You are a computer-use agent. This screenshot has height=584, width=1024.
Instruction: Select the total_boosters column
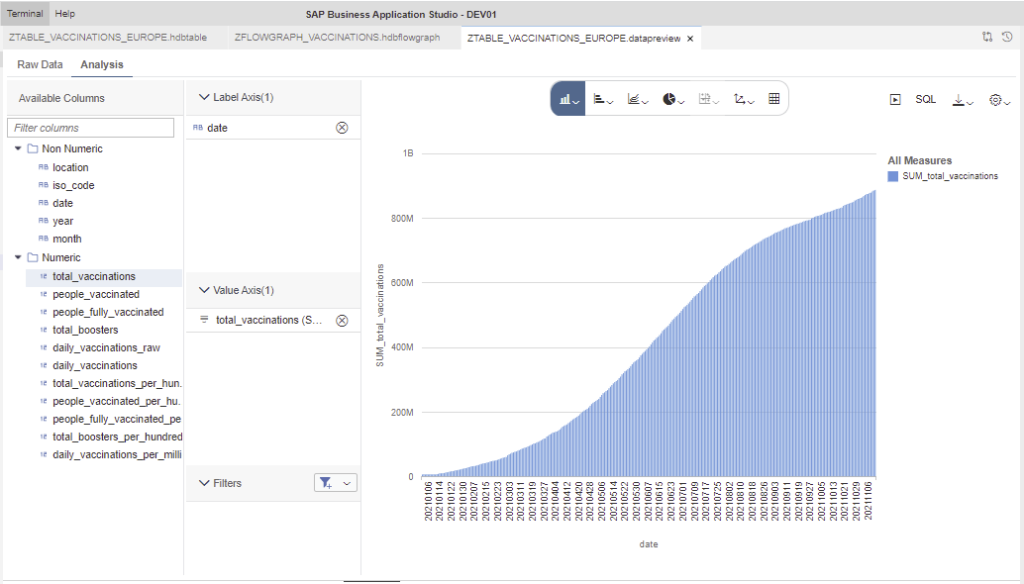pyautogui.click(x=85, y=330)
